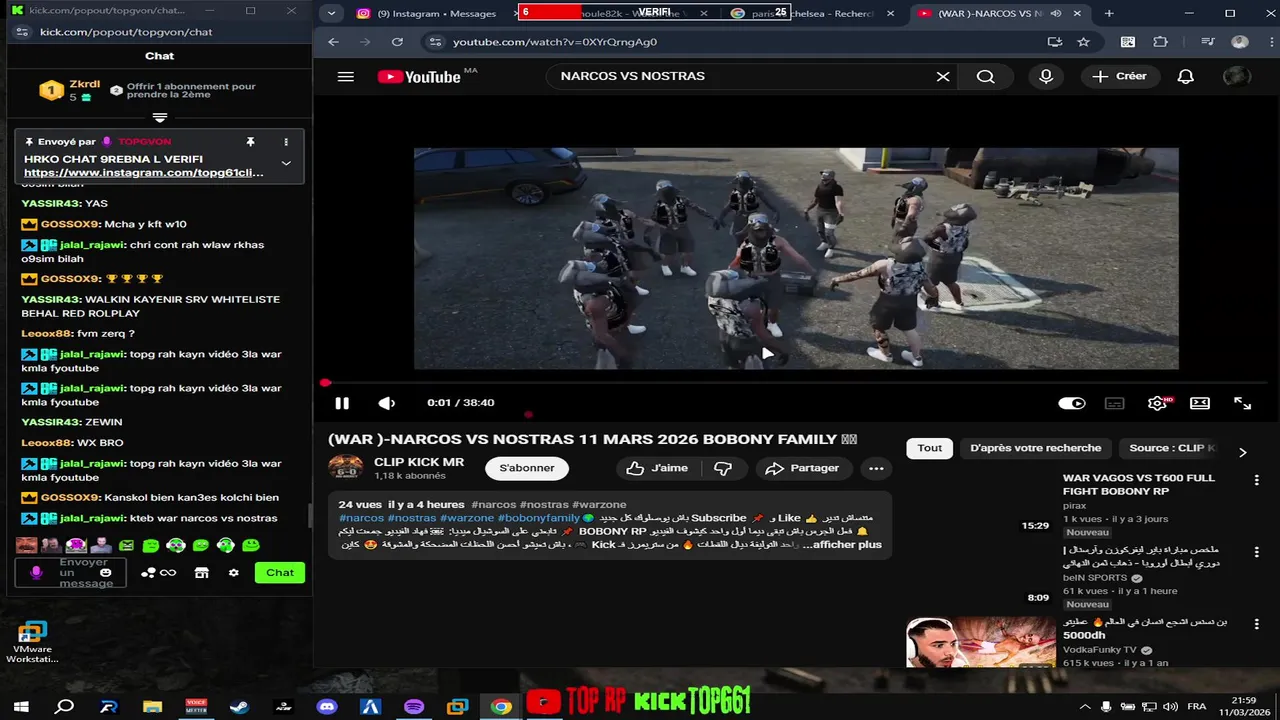This screenshot has height=720, width=1280.
Task: Open the VodkaFunky TV video thumbnail
Action: point(981,642)
